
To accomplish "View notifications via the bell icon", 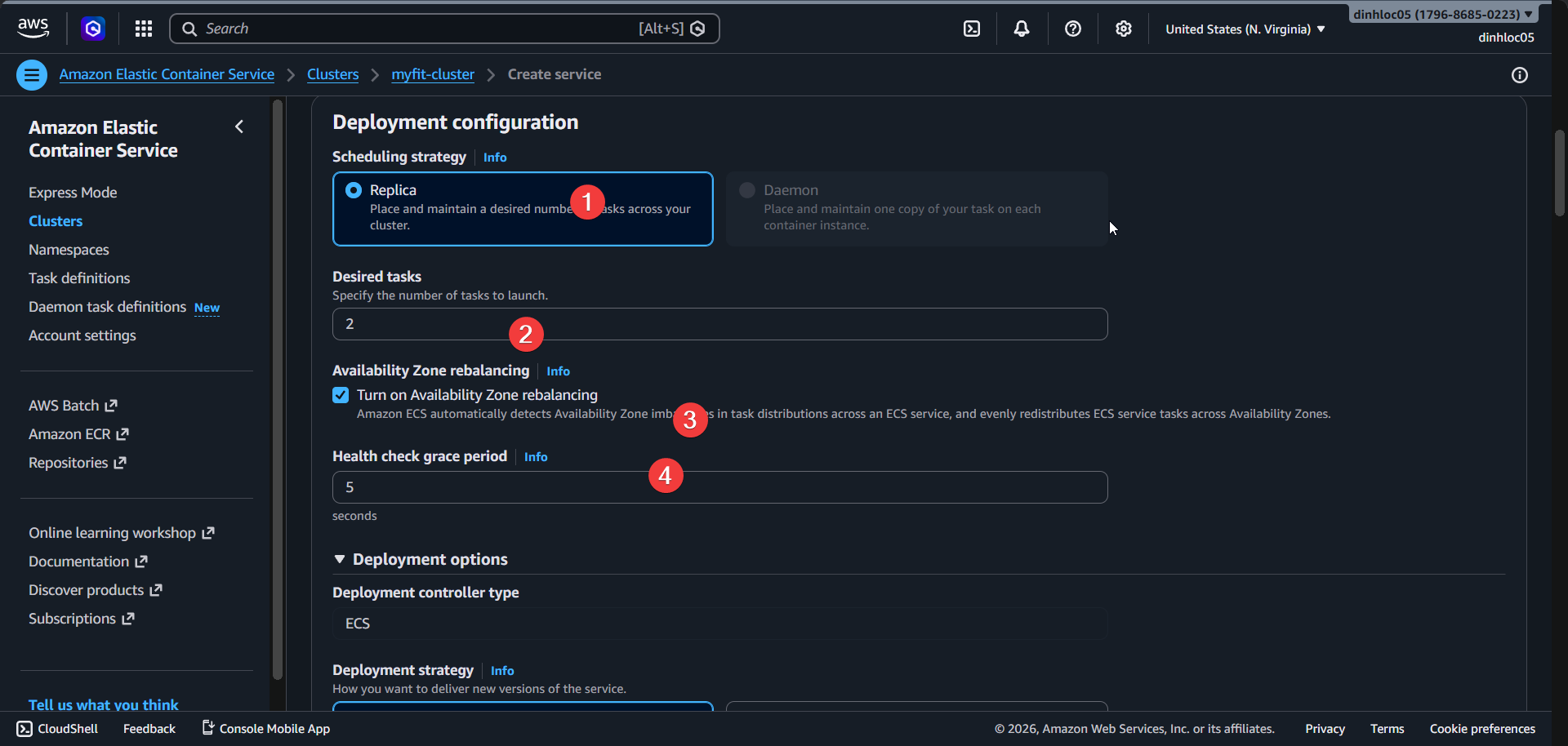I will [1021, 29].
